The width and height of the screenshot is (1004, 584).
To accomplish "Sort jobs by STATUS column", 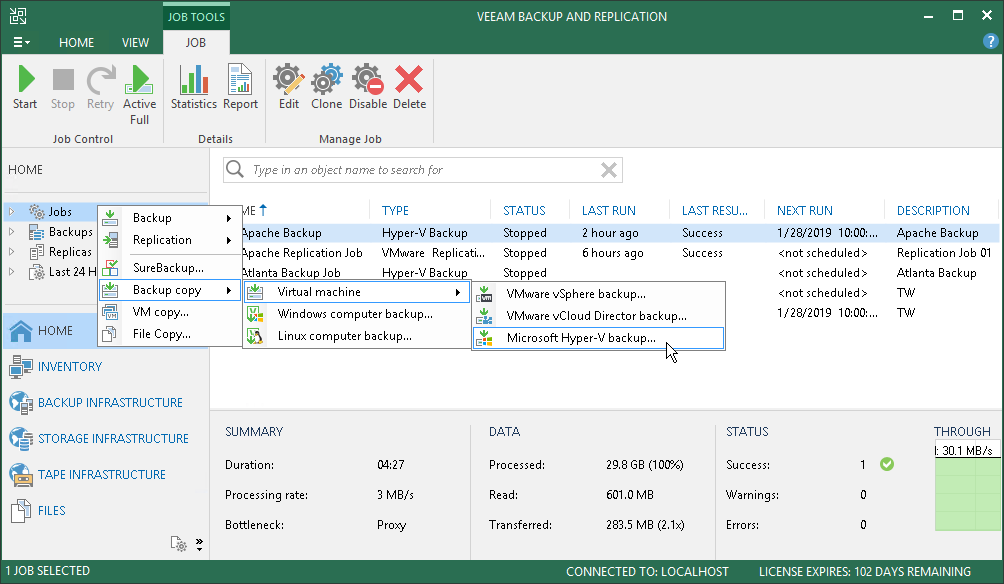I will pyautogui.click(x=524, y=211).
